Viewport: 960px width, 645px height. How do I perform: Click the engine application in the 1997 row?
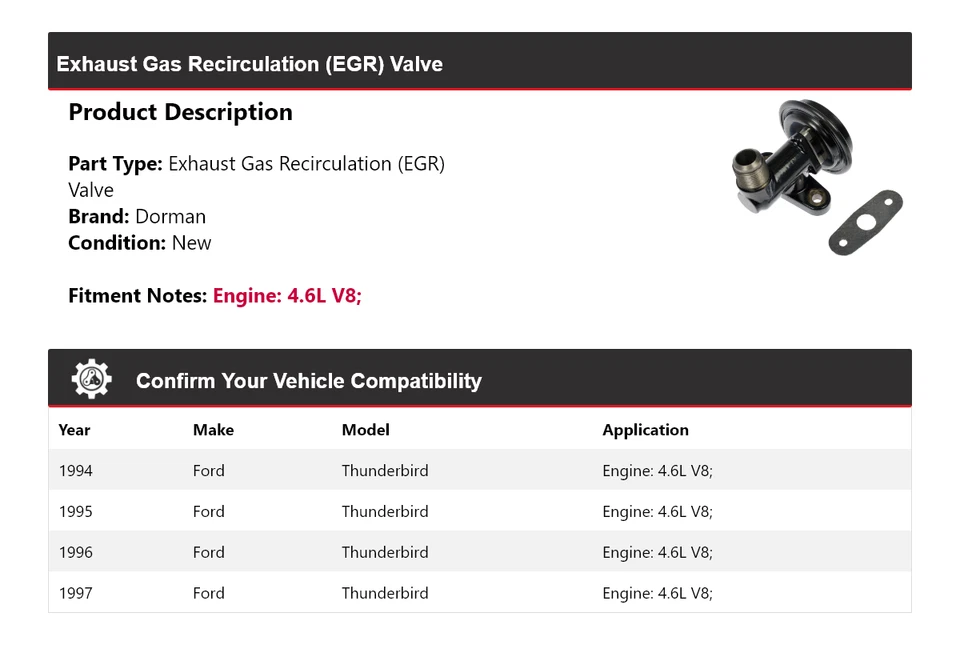click(657, 594)
